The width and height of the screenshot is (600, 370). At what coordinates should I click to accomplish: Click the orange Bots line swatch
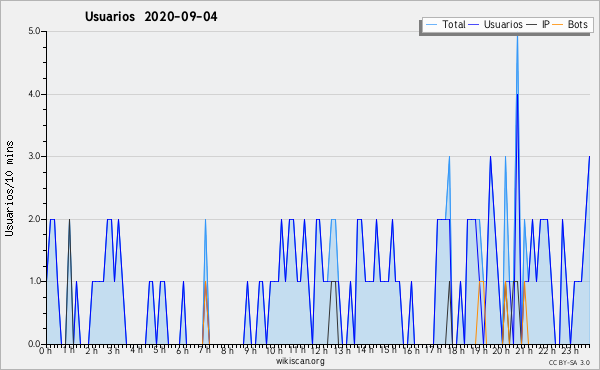click(x=558, y=25)
